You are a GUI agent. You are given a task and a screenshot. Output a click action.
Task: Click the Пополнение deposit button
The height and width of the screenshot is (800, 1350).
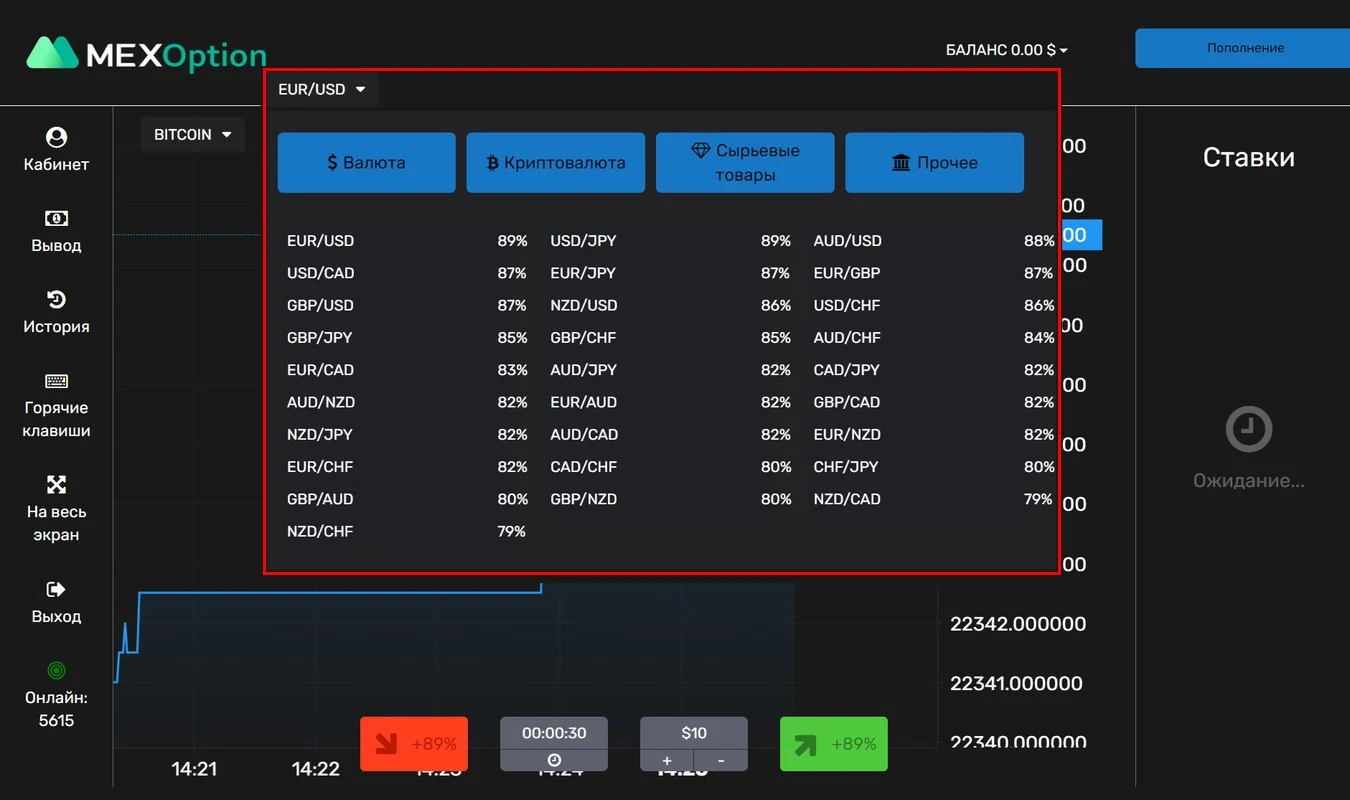pyautogui.click(x=1245, y=48)
